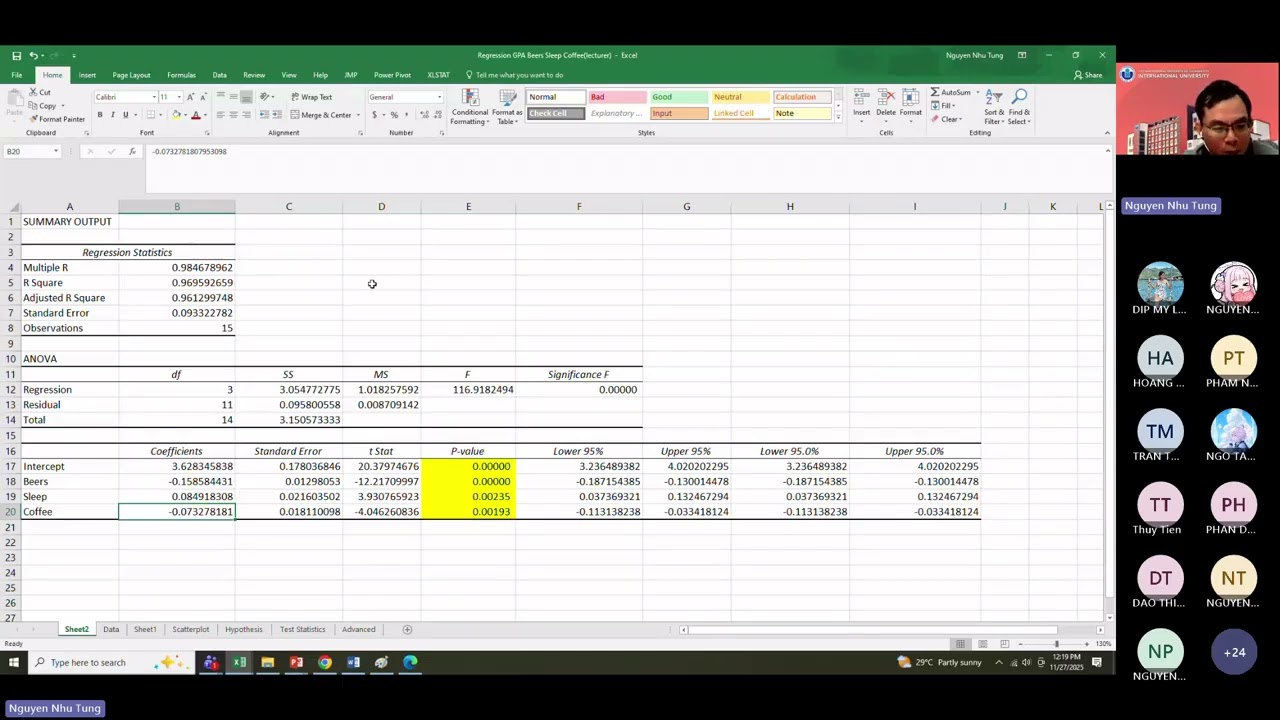Open the Test Statistics sheet tab

[x=302, y=630]
